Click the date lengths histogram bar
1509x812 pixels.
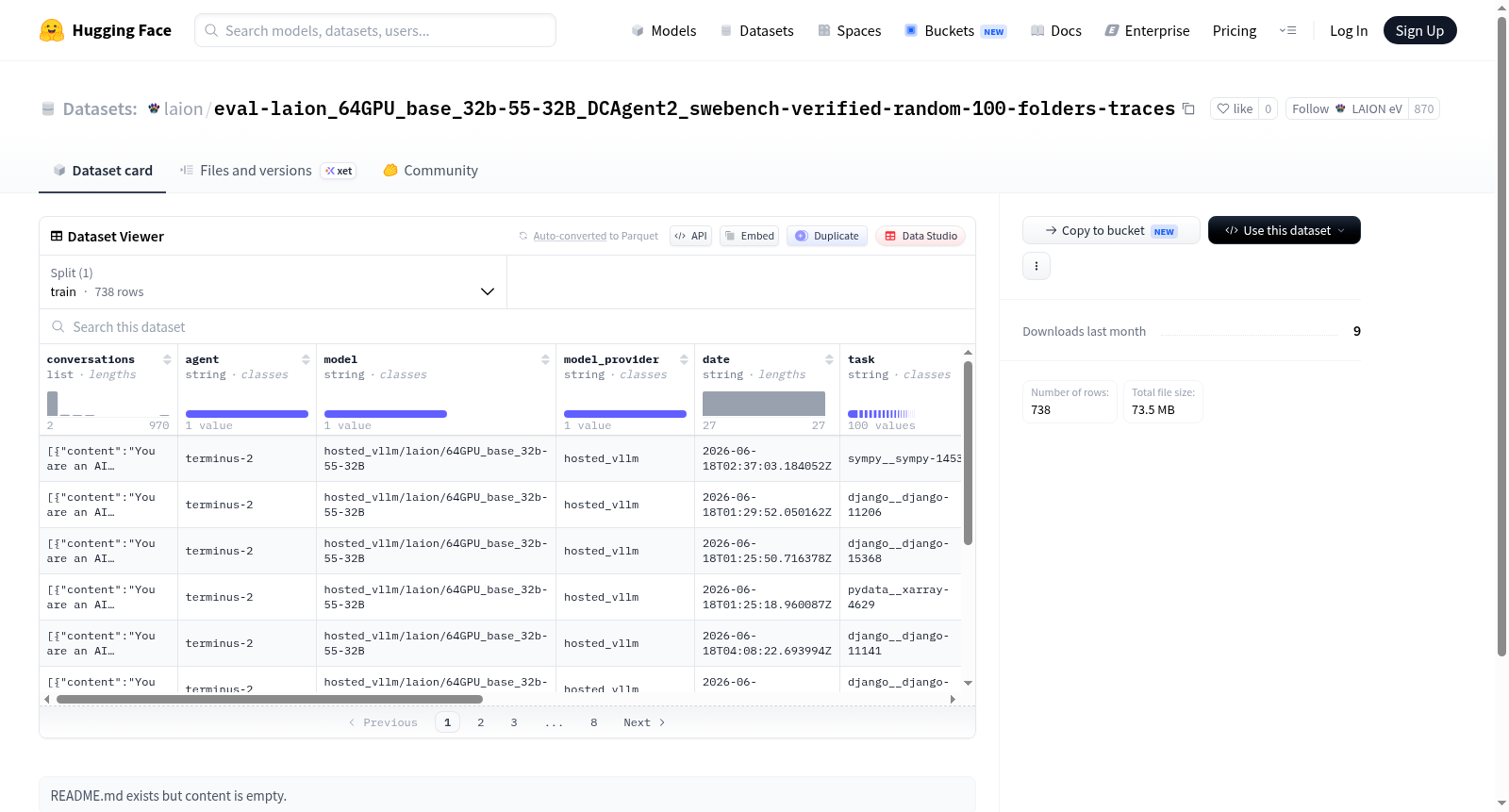[x=764, y=404]
